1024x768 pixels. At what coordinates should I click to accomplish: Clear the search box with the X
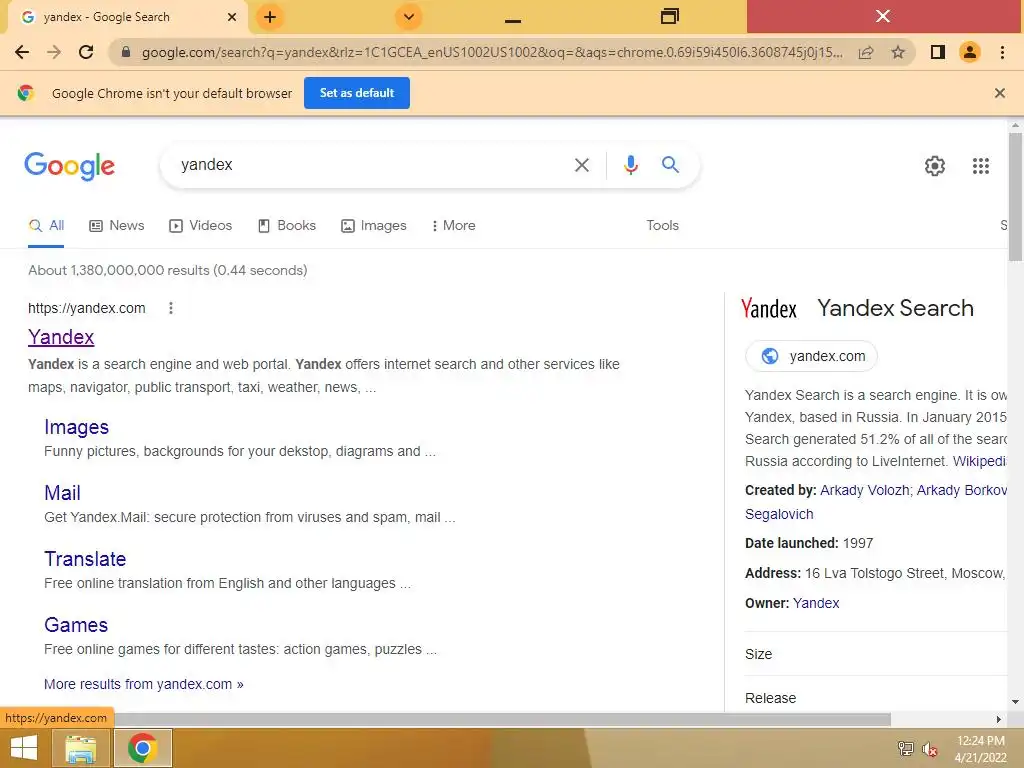click(582, 165)
